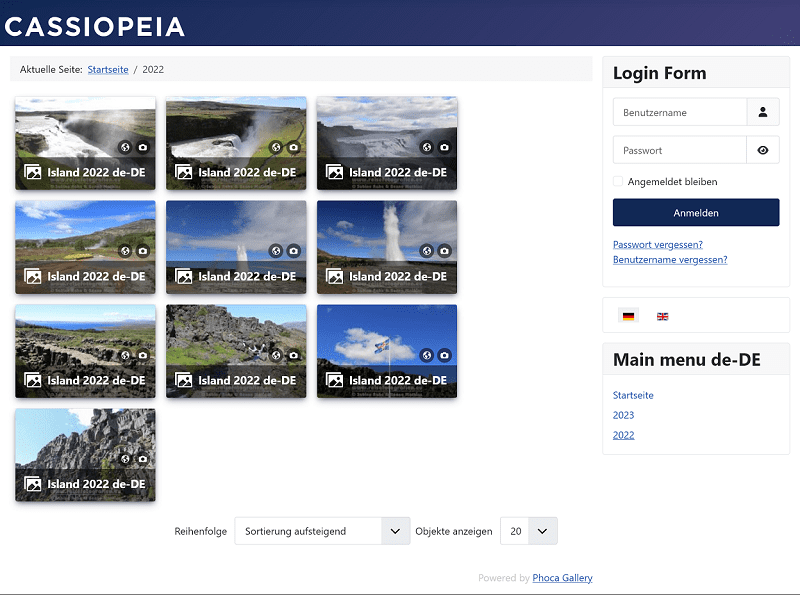This screenshot has height=595, width=800.
Task: Click into the Passwort input field
Action: pos(680,150)
